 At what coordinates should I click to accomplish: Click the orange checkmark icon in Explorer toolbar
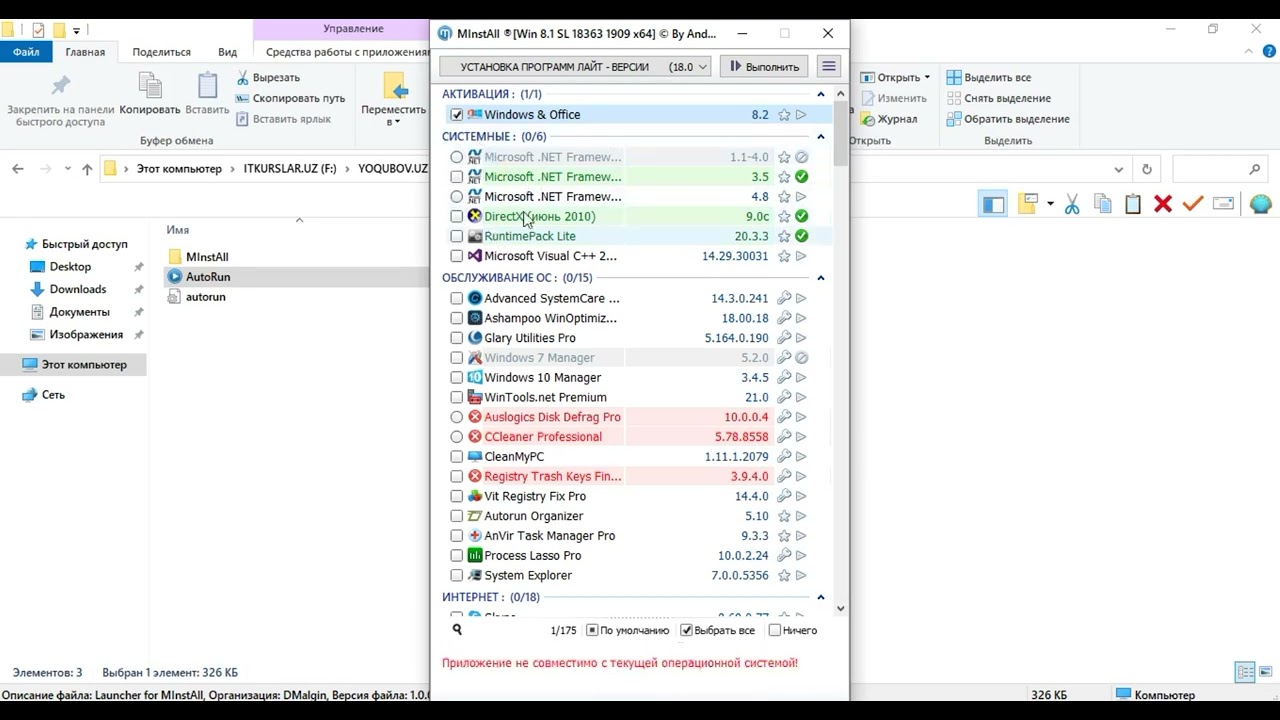coord(1192,204)
